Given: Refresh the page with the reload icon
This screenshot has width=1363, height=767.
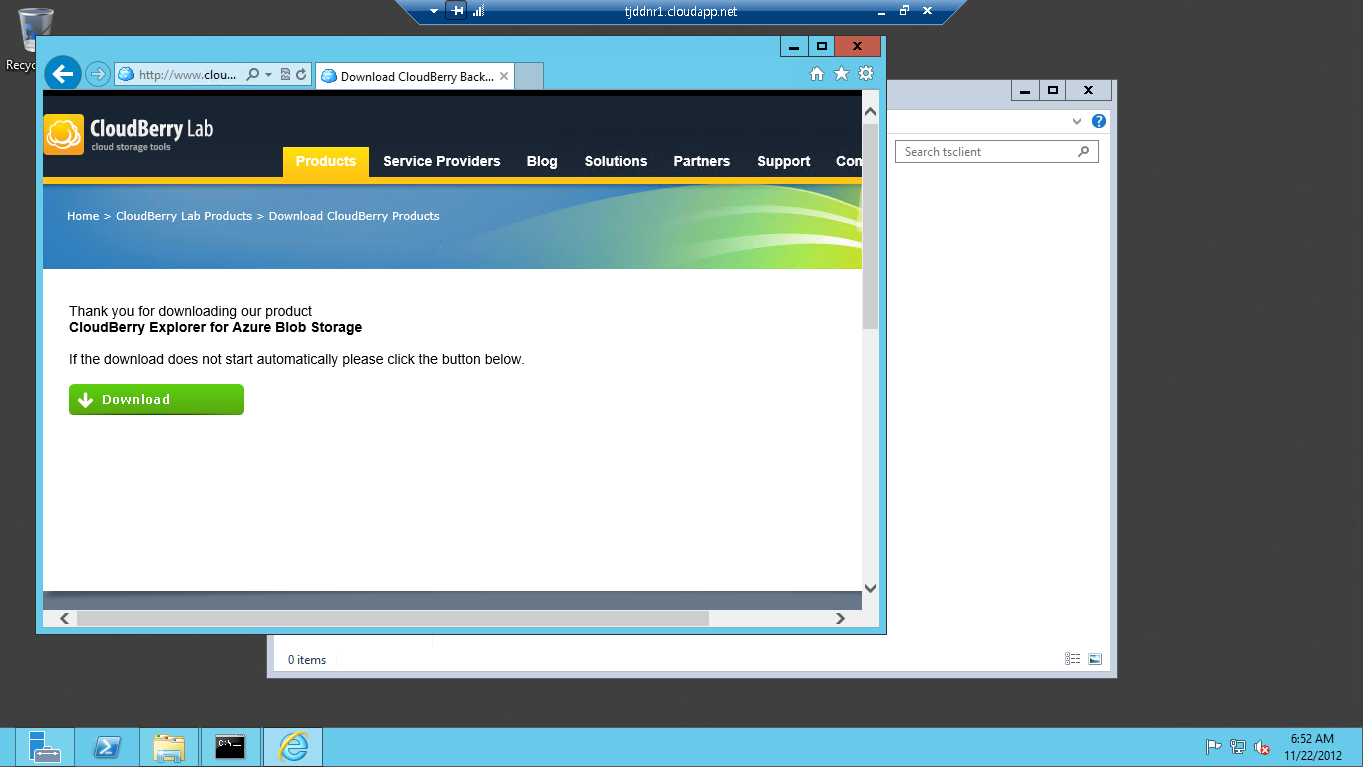Looking at the screenshot, I should [301, 74].
